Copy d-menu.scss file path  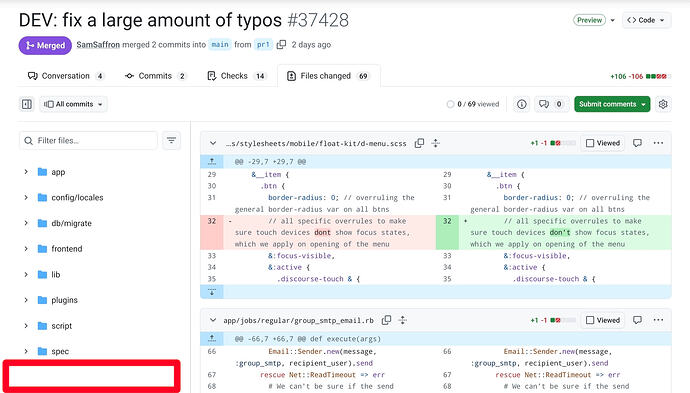pos(419,143)
